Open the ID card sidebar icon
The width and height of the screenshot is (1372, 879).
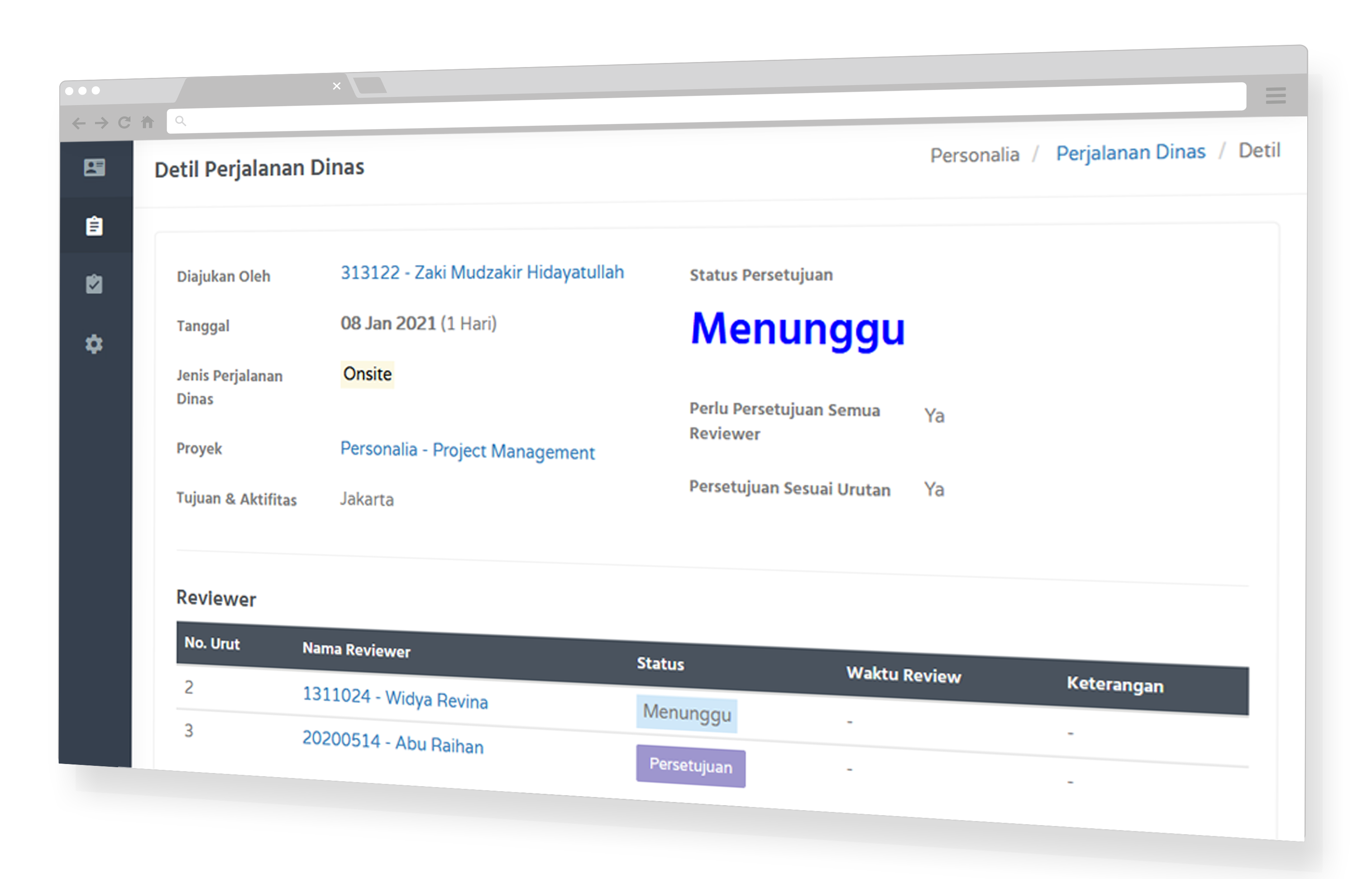(94, 168)
